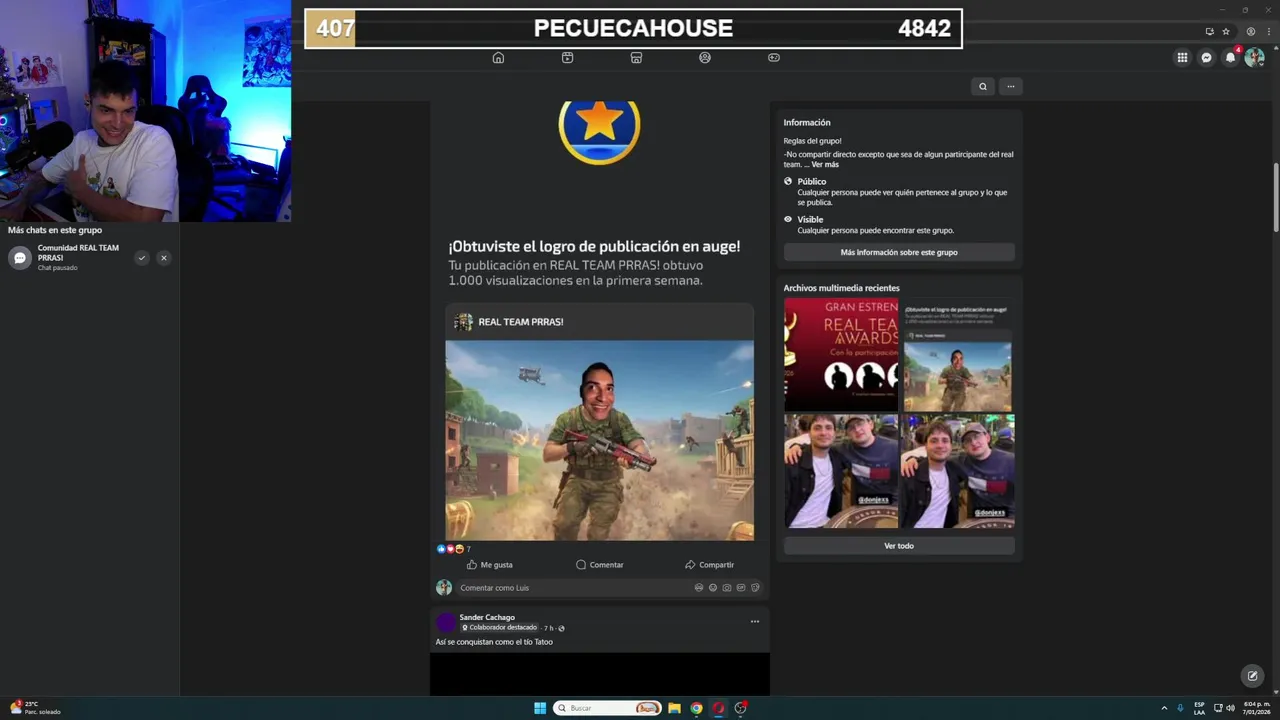1280x720 pixels.
Task: Focus the Comentar como Luis field
Action: pyautogui.click(x=610, y=588)
